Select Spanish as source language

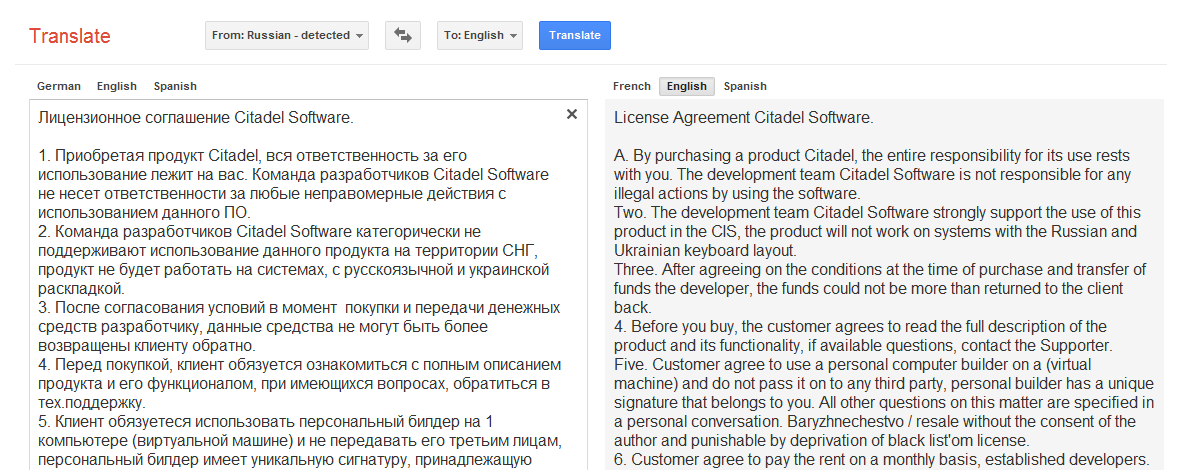click(175, 86)
